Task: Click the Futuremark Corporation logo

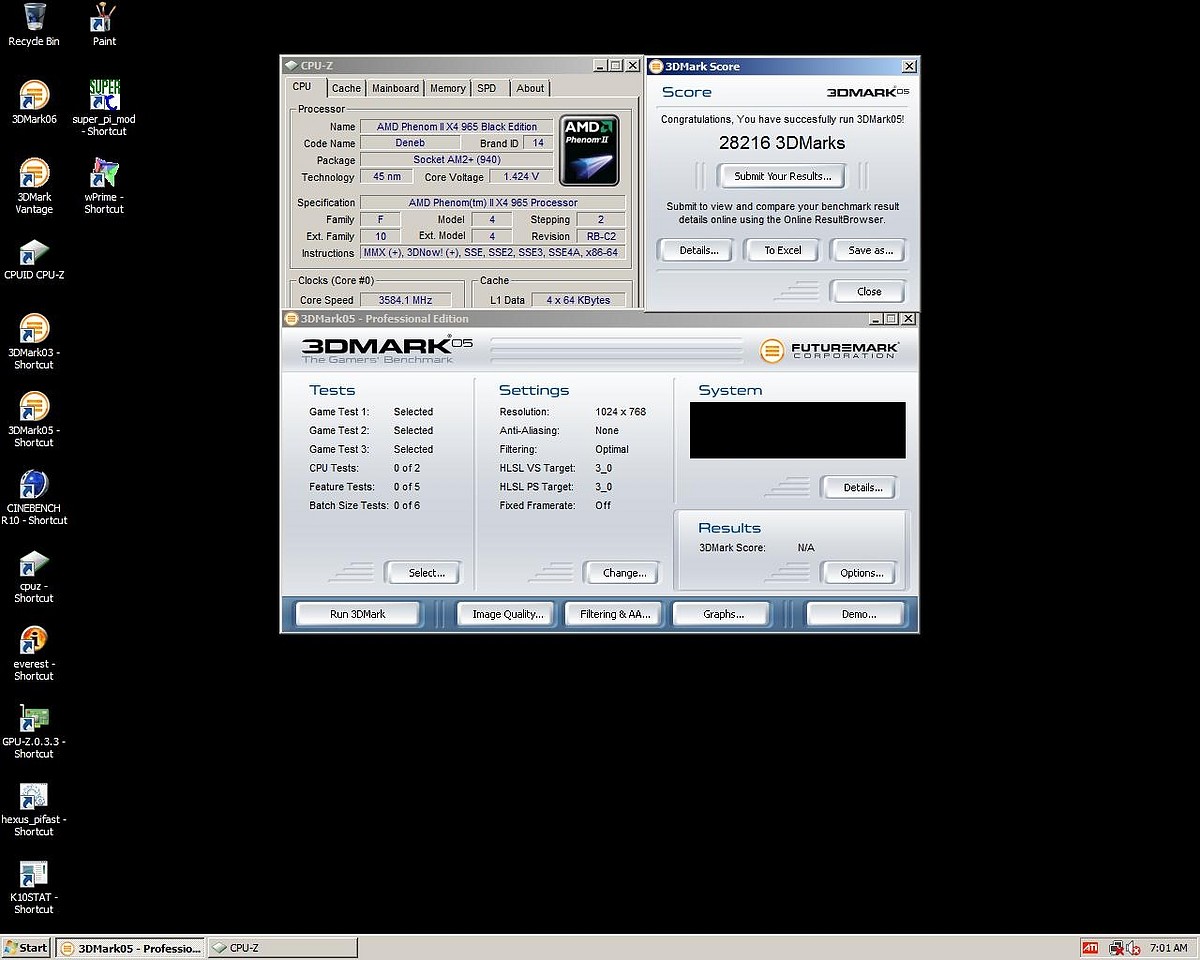Action: coord(829,350)
